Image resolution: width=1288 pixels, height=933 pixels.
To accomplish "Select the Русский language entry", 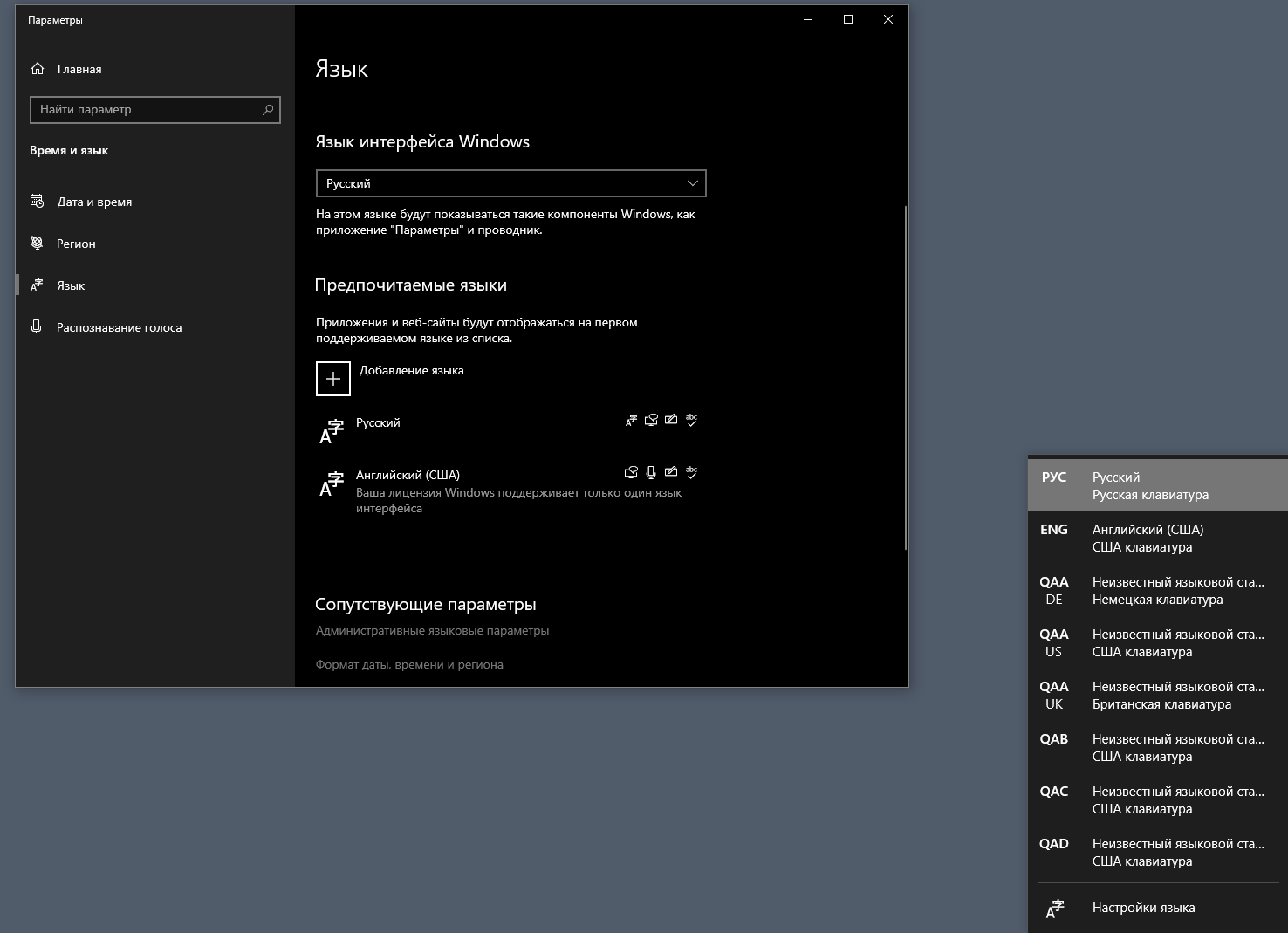I will point(510,430).
